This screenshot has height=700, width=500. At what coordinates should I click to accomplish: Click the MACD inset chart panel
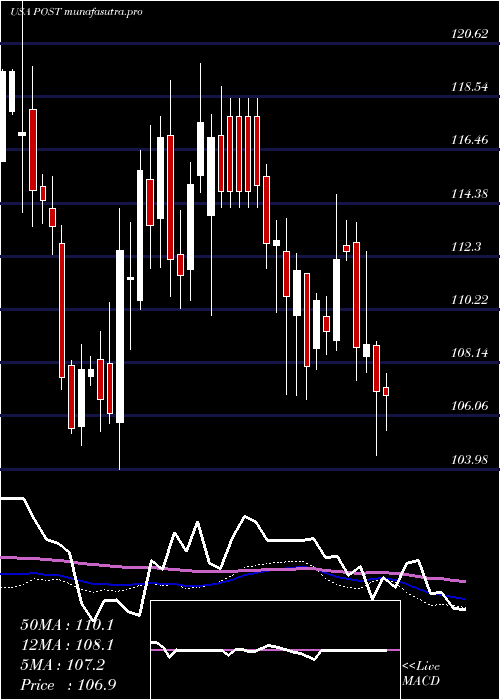pos(275,650)
